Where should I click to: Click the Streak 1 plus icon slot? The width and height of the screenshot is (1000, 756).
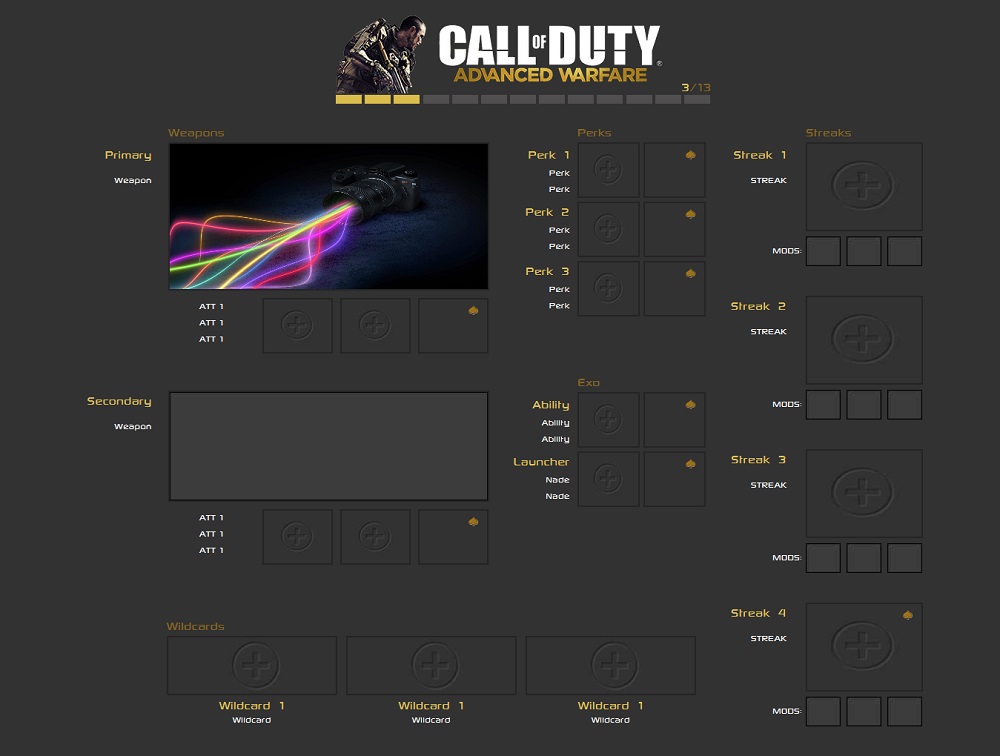tap(863, 186)
